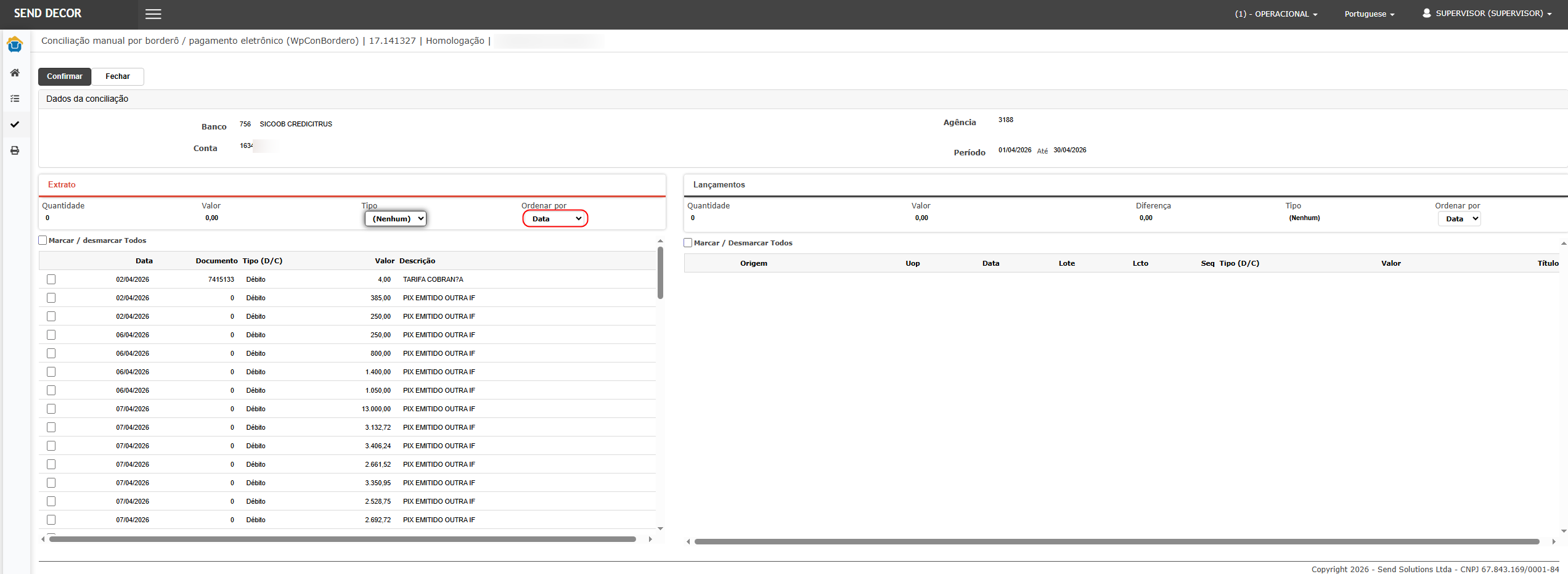This screenshot has height=574, width=1568.
Task: Check the 2.692,72 PIX row checkbox
Action: (x=51, y=520)
